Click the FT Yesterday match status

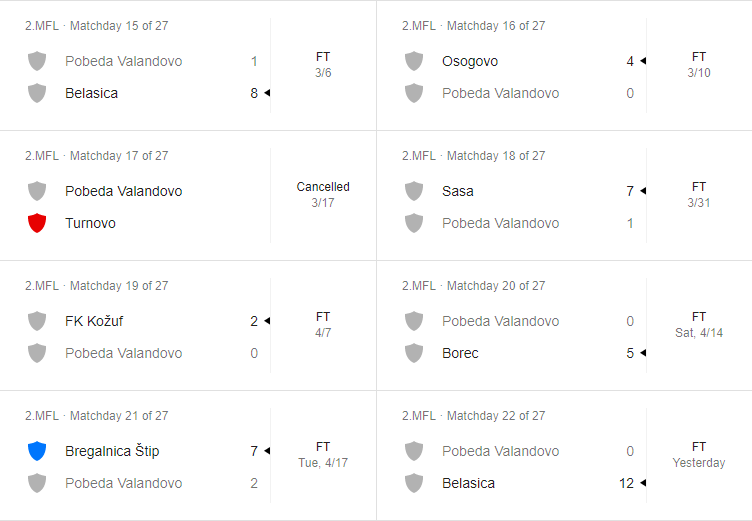coord(699,454)
